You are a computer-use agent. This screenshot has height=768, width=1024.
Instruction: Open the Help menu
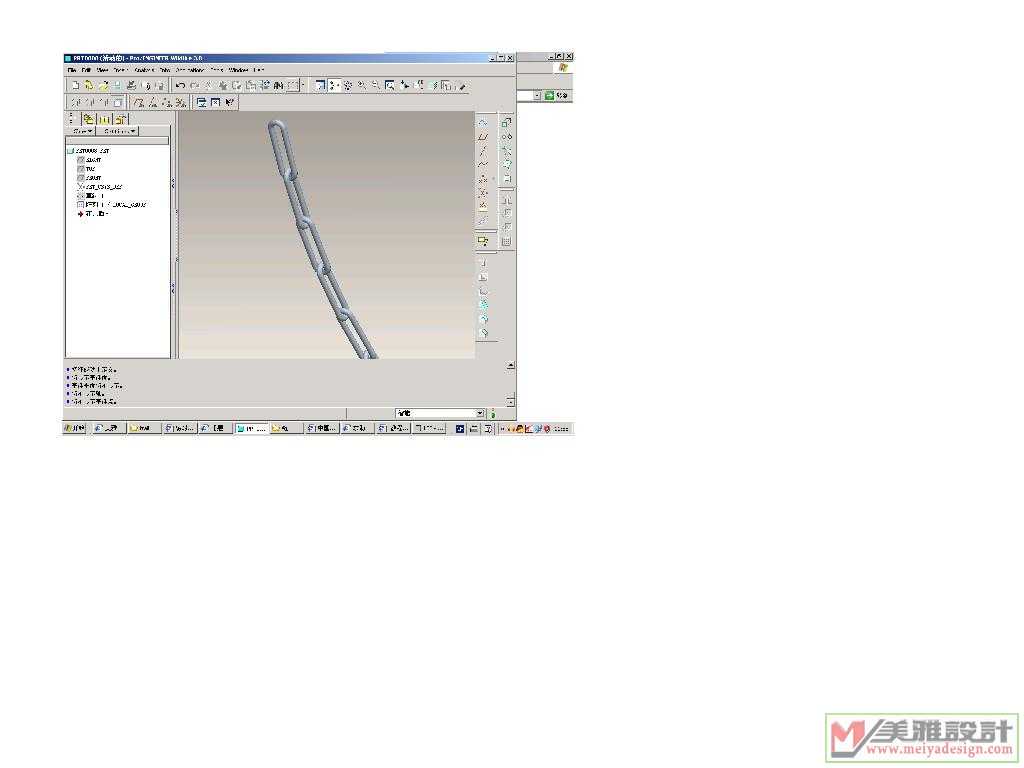coord(259,70)
